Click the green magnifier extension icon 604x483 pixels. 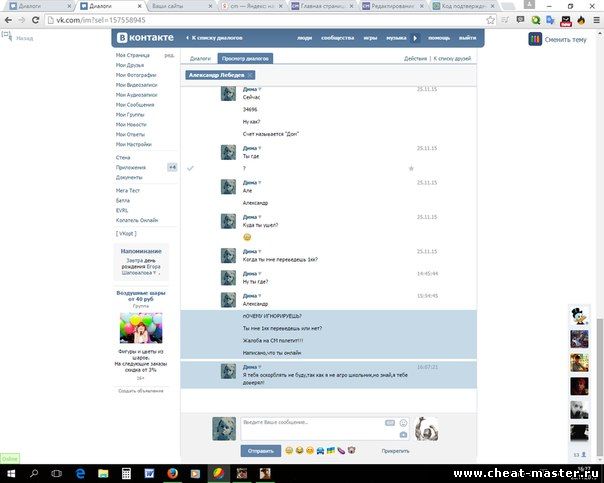tap(535, 20)
